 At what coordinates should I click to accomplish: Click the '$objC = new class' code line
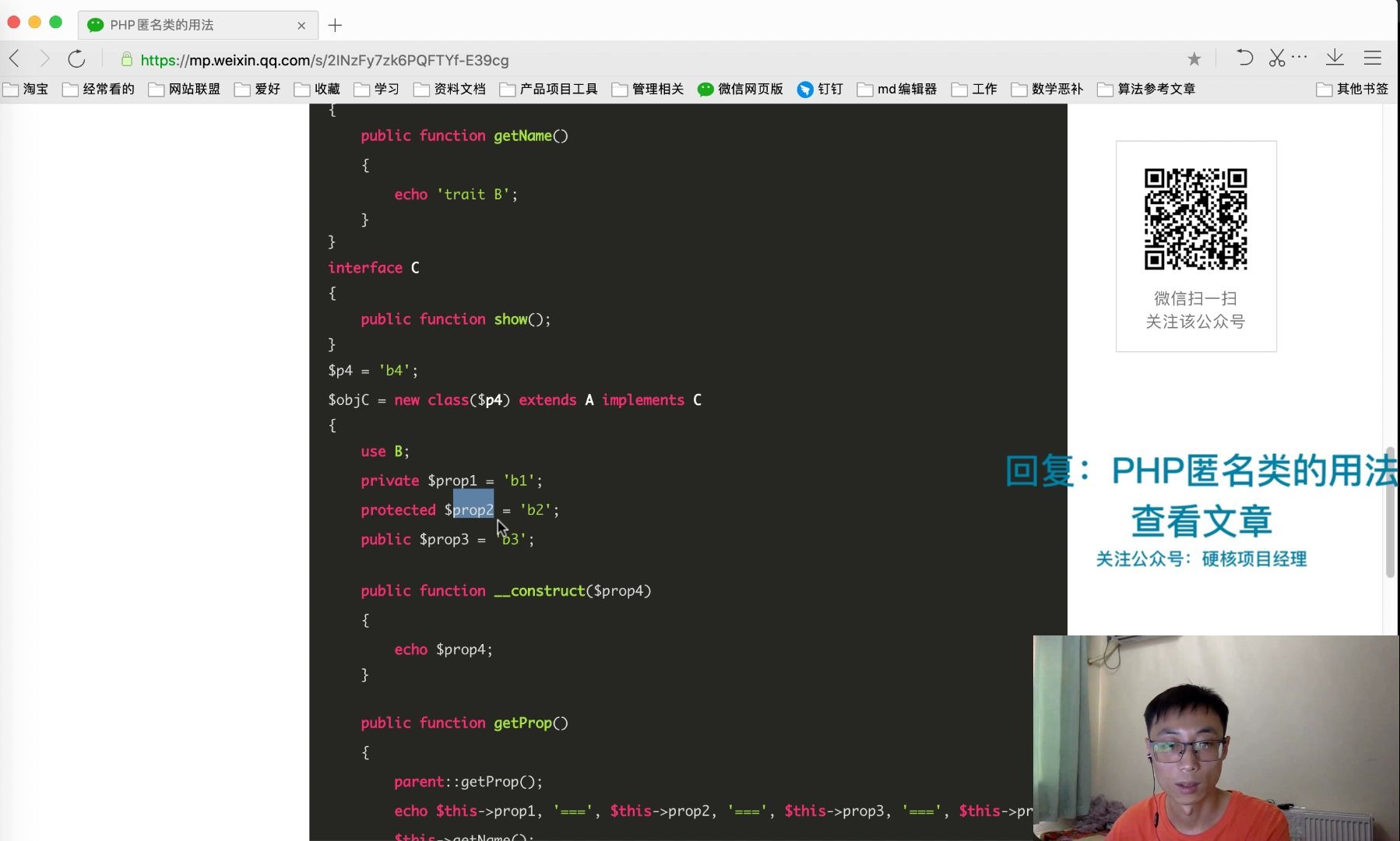pos(515,400)
